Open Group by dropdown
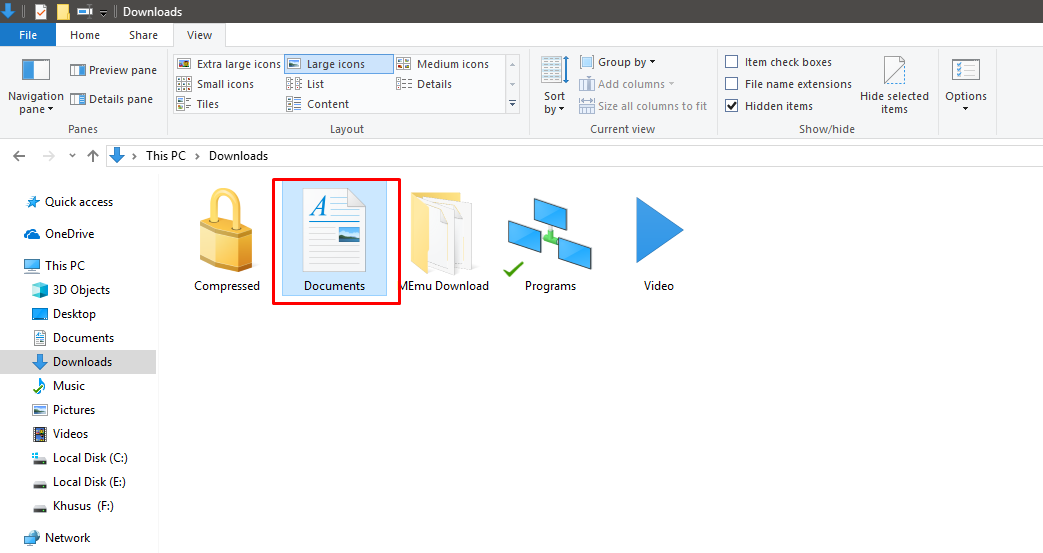 coord(617,62)
